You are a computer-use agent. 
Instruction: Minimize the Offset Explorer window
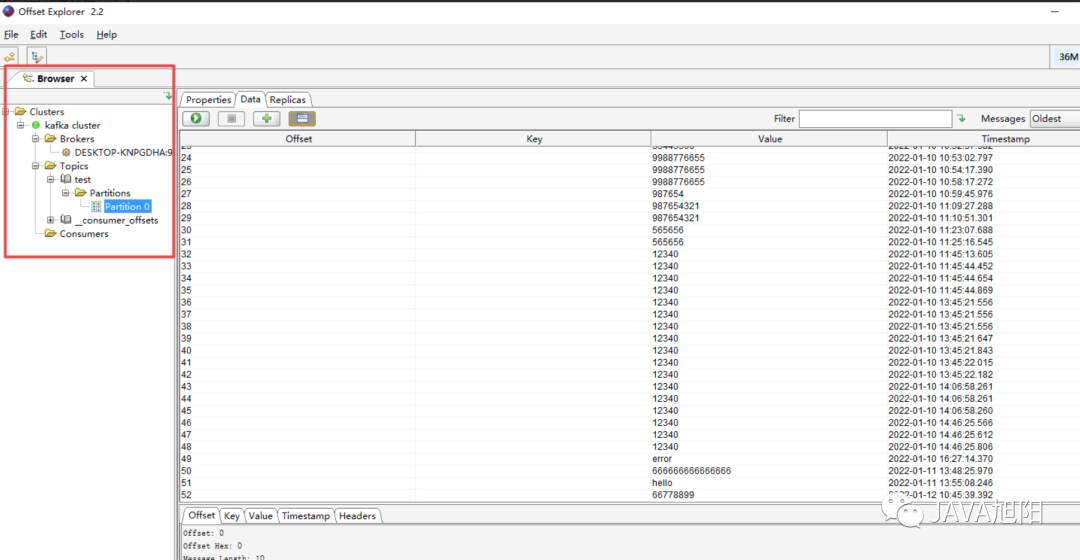[1055, 12]
